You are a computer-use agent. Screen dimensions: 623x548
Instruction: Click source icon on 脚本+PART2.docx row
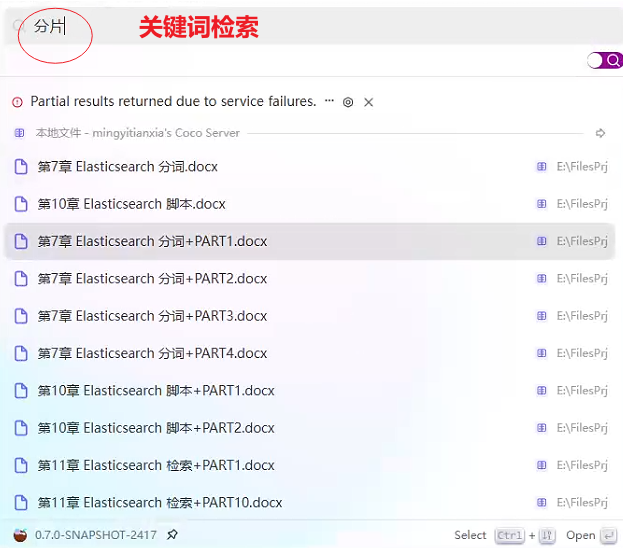pos(542,428)
